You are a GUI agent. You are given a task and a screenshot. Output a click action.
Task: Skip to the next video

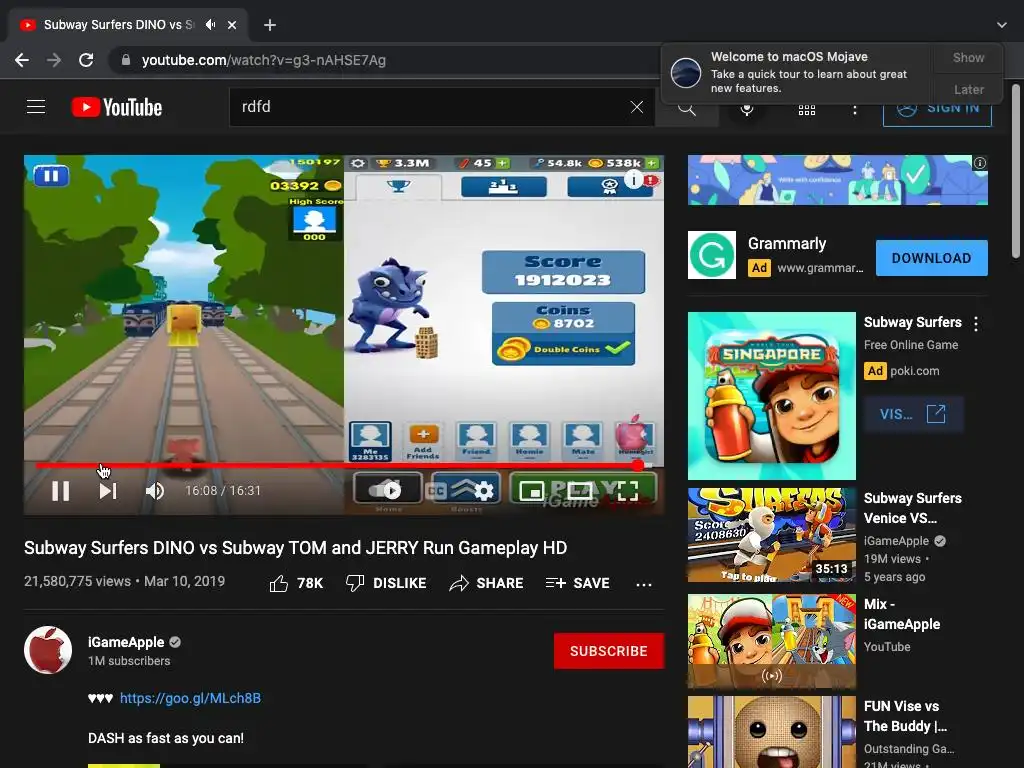[x=108, y=490]
